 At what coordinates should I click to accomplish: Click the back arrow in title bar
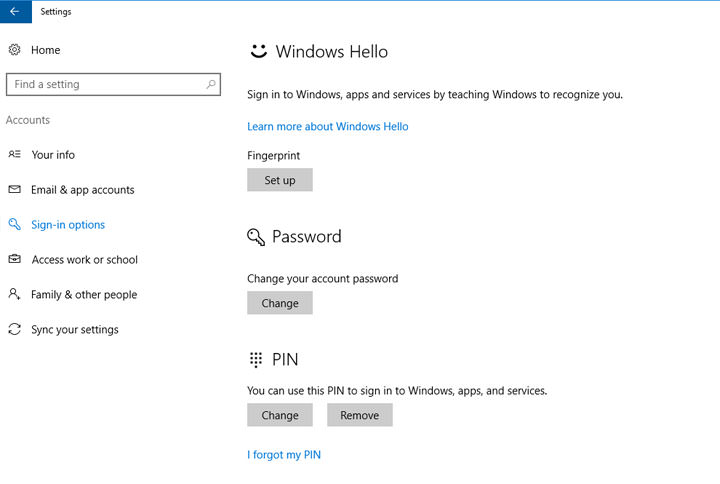[x=15, y=12]
